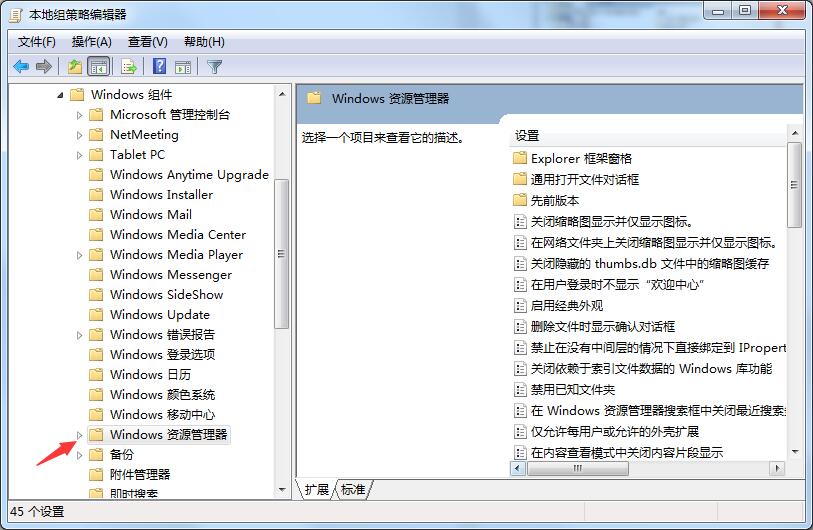Click the Filter funnel toolbar icon
The image size is (813, 530).
coord(214,67)
